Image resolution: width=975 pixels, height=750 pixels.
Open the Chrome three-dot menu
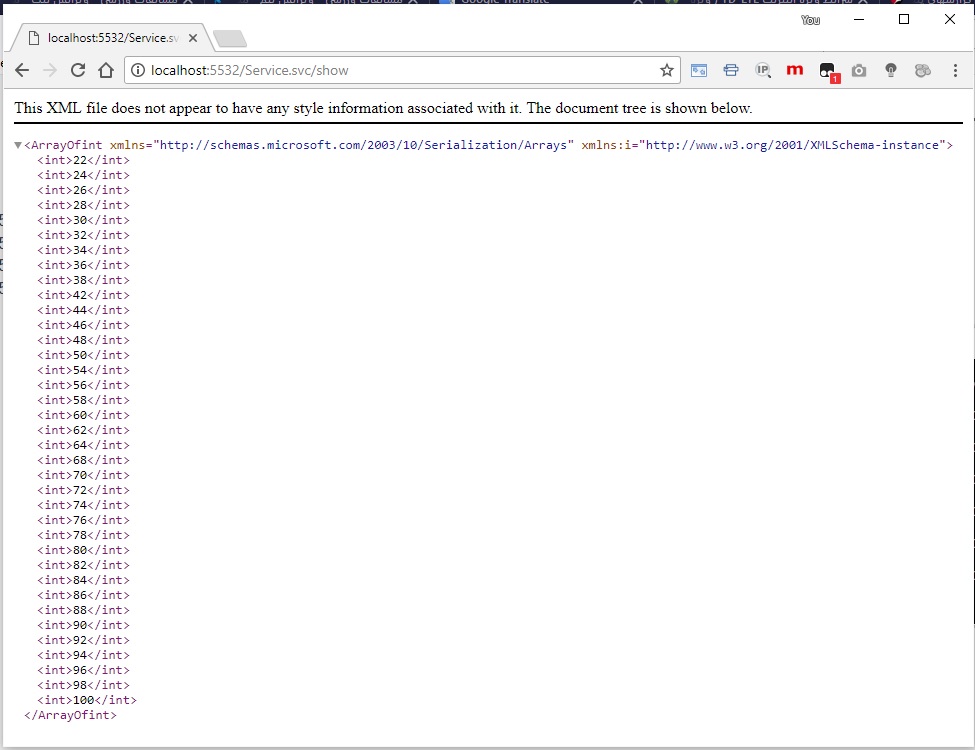[x=955, y=70]
